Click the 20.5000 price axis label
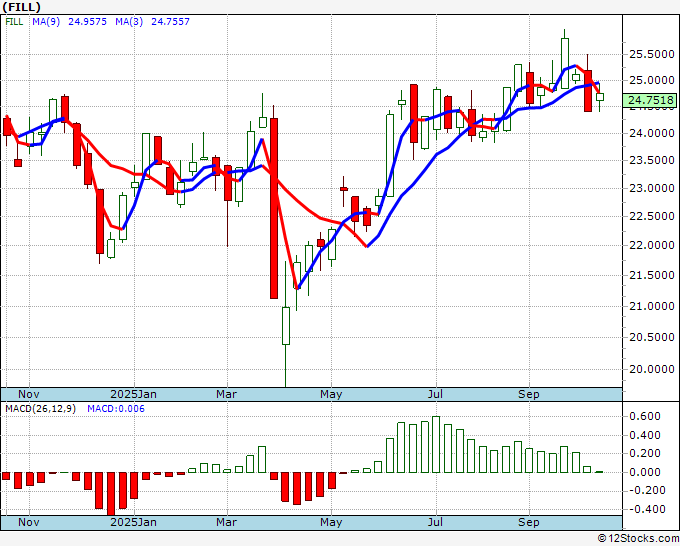This screenshot has width=680, height=546. [x=652, y=337]
